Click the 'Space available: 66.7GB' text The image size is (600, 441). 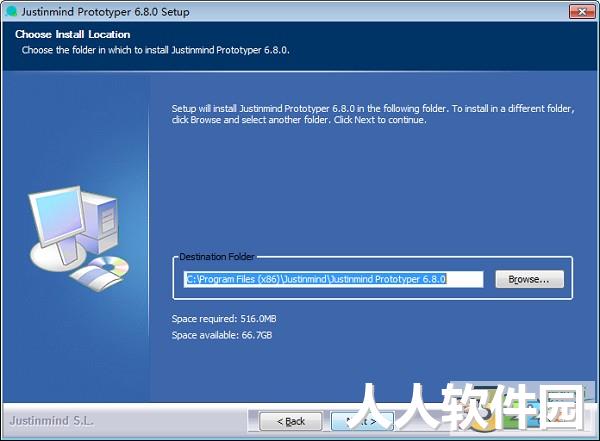[x=222, y=335]
